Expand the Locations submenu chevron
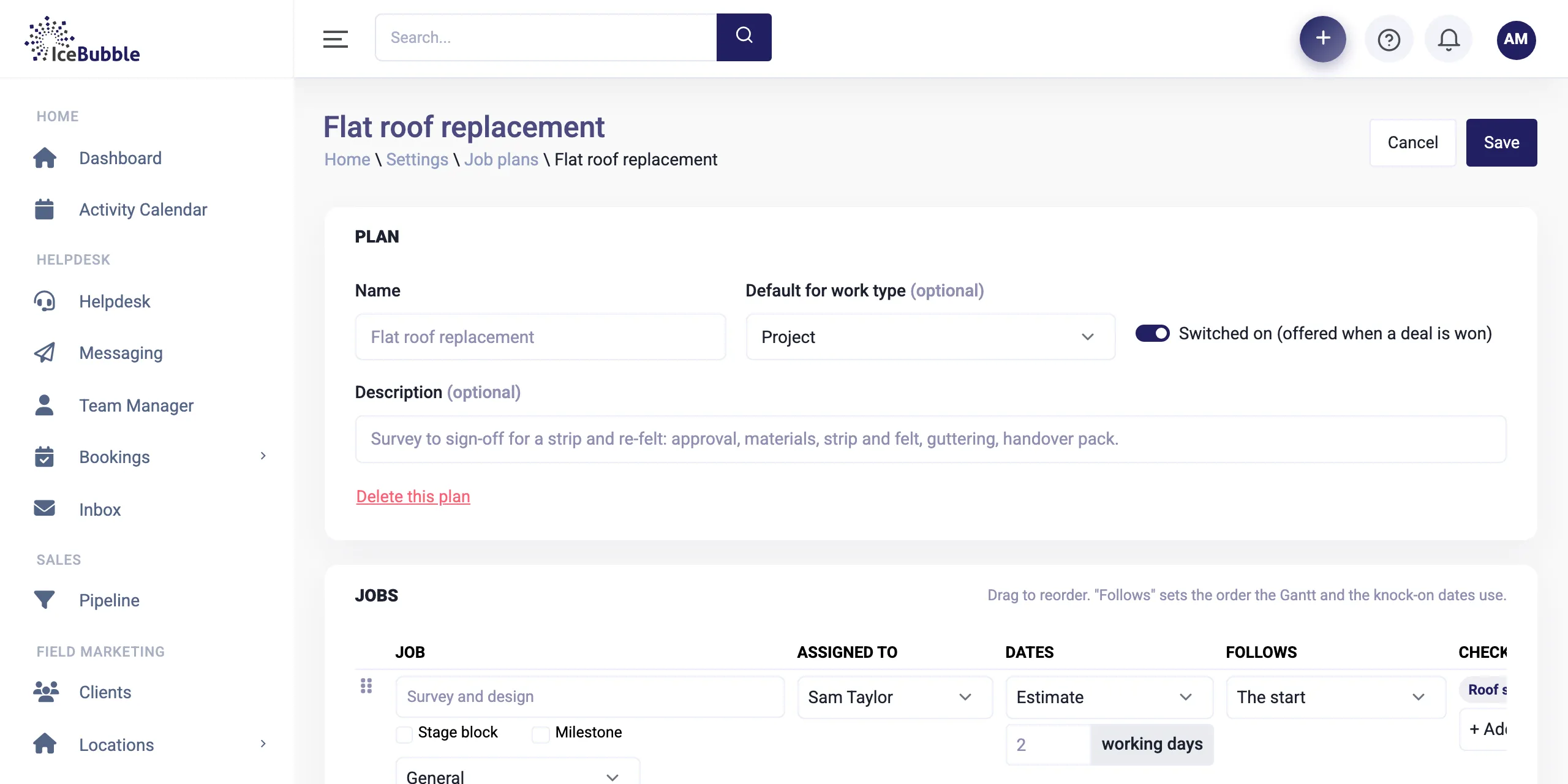The height and width of the screenshot is (784, 1568). [263, 744]
